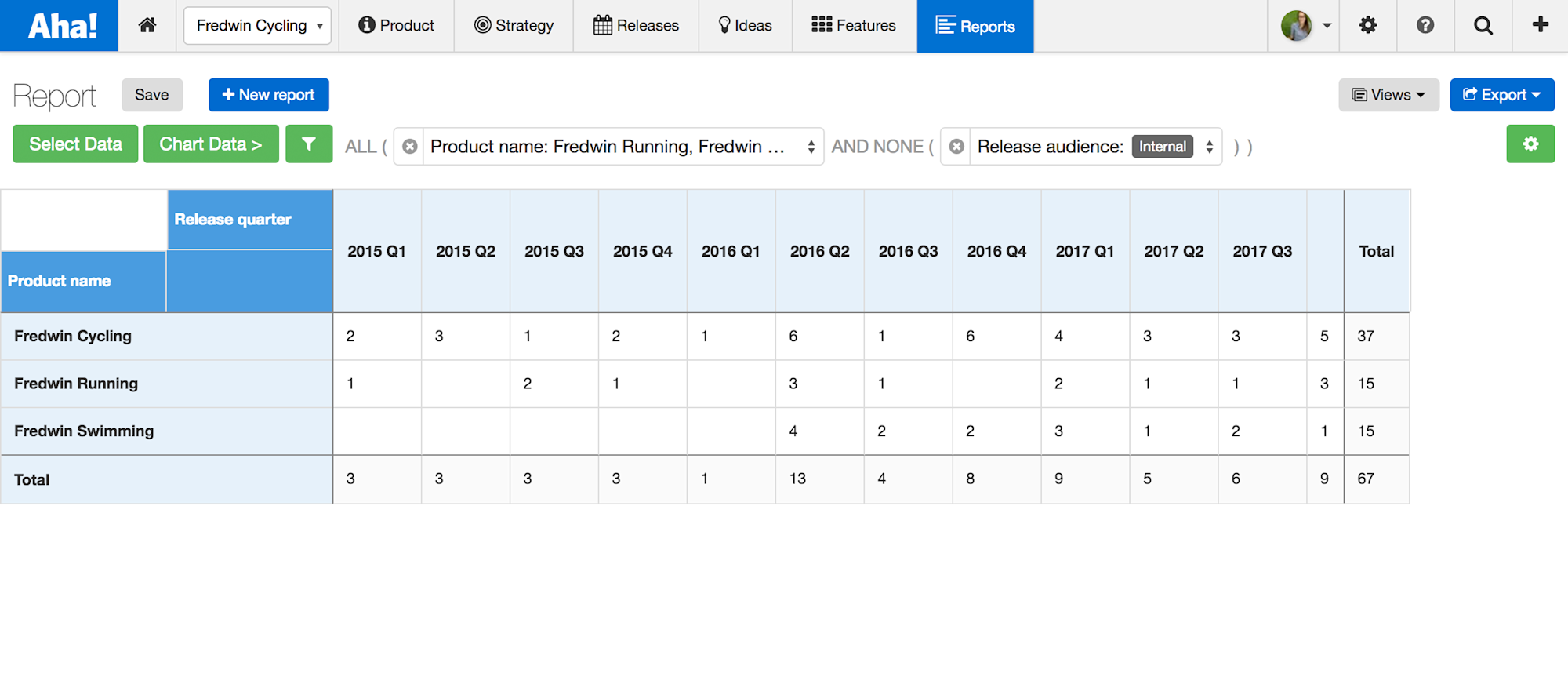This screenshot has height=688, width=1568.
Task: Click Fredwin Running total value 15
Action: 1366,384
